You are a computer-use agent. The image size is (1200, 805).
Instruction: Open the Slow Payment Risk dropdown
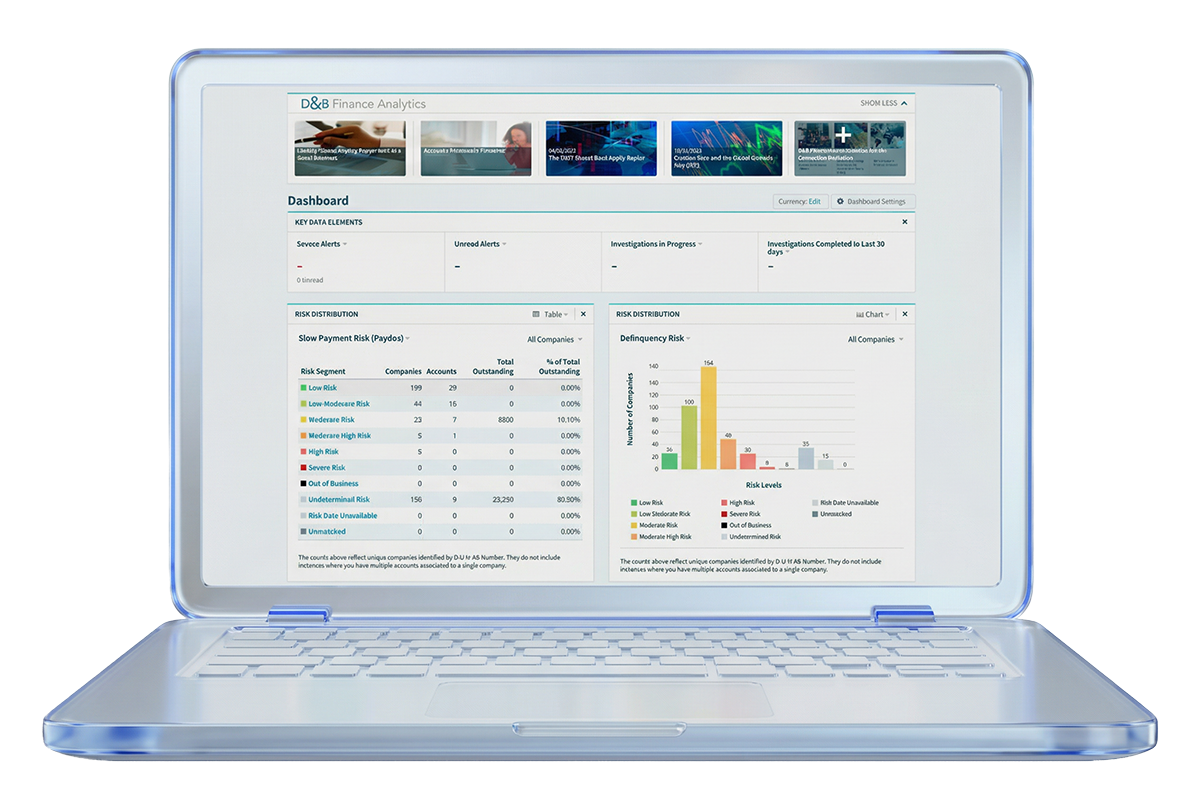coord(354,339)
